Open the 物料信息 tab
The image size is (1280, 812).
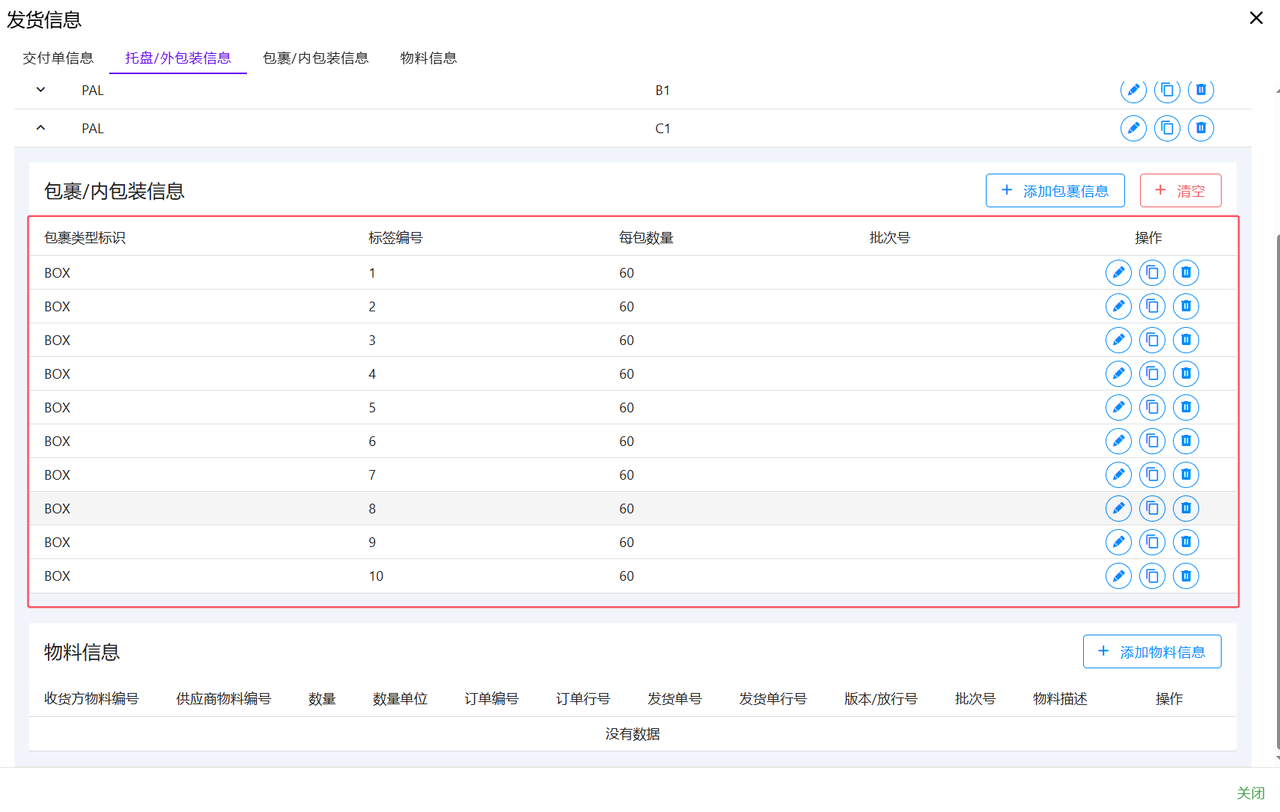coord(428,58)
